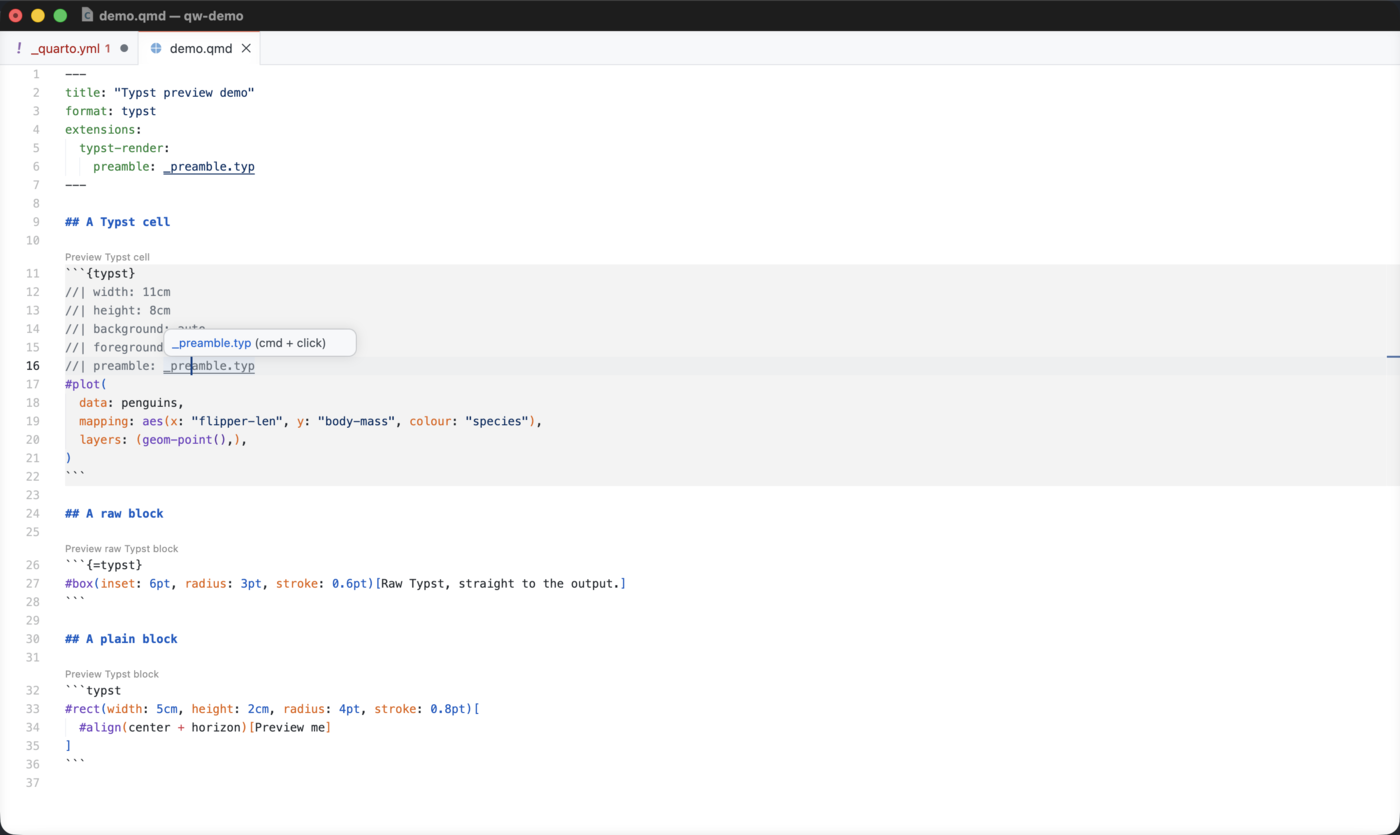
Task: Click the exclamation icon on _quarto.yml tab
Action: tap(18, 48)
